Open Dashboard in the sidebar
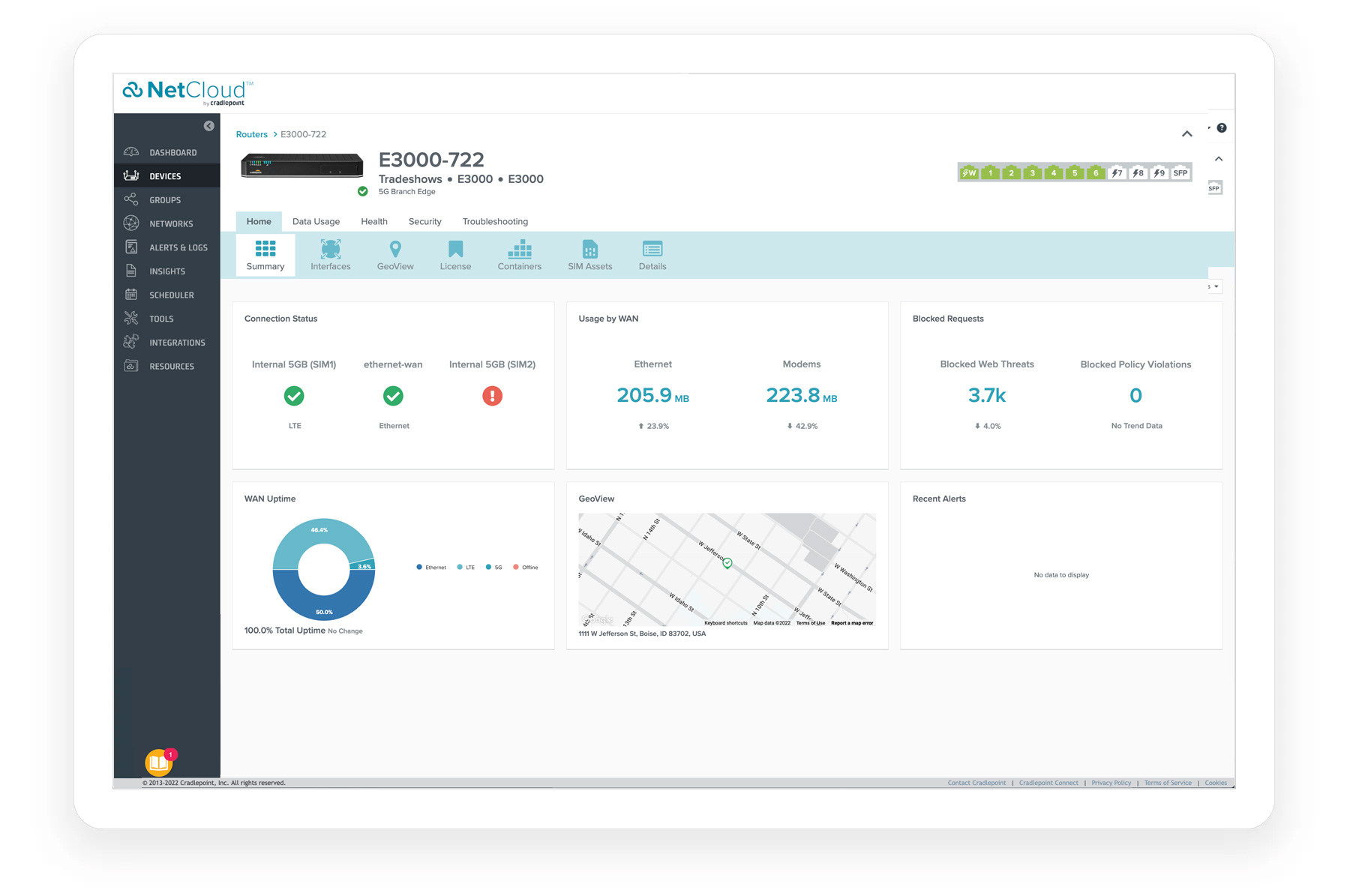 point(166,152)
